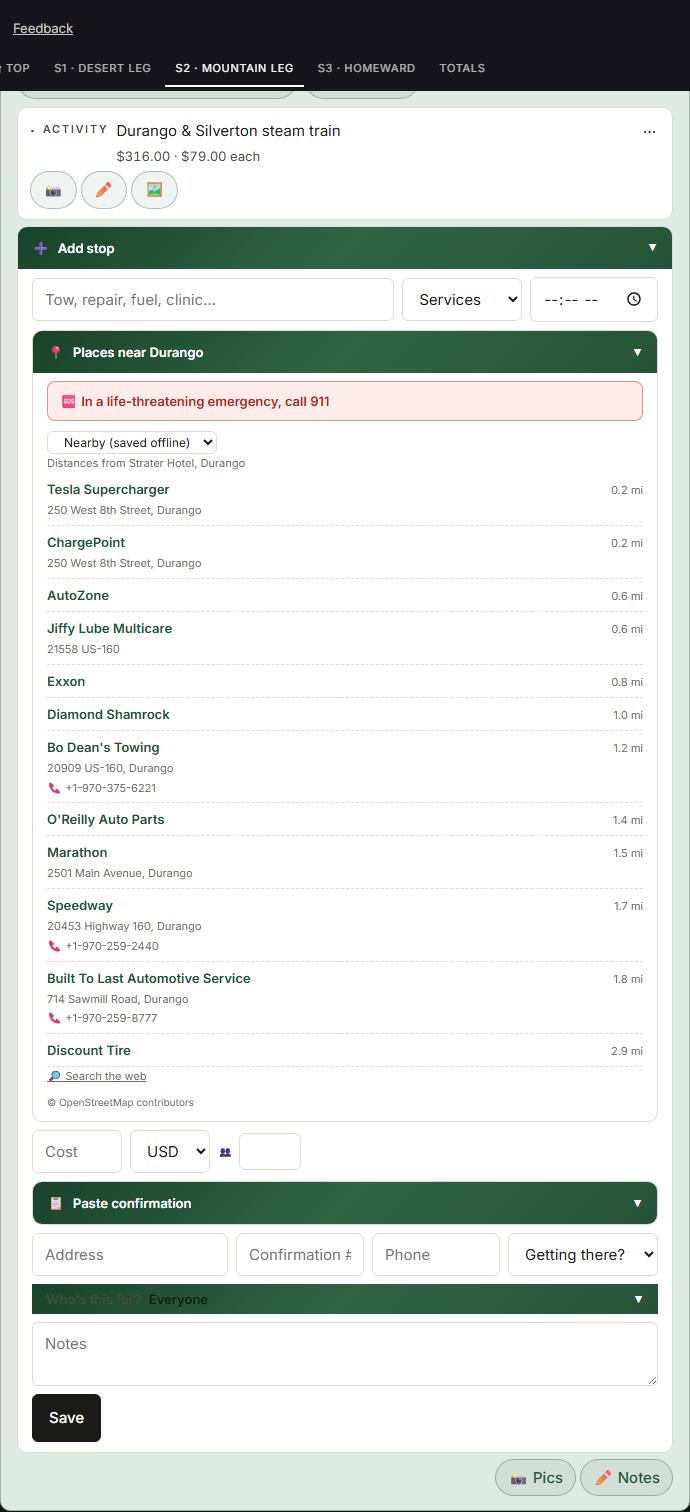Open the Nearby (saved offline) dropdown
690x1512 pixels.
[x=132, y=442]
